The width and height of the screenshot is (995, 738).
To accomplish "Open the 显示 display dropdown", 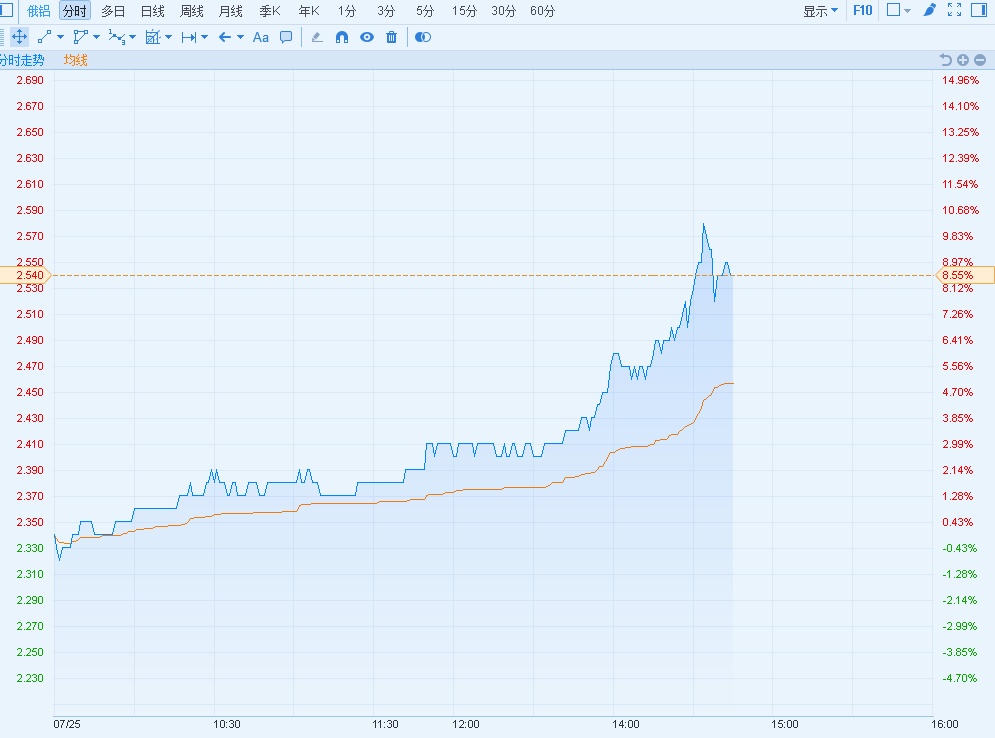I will coord(820,11).
